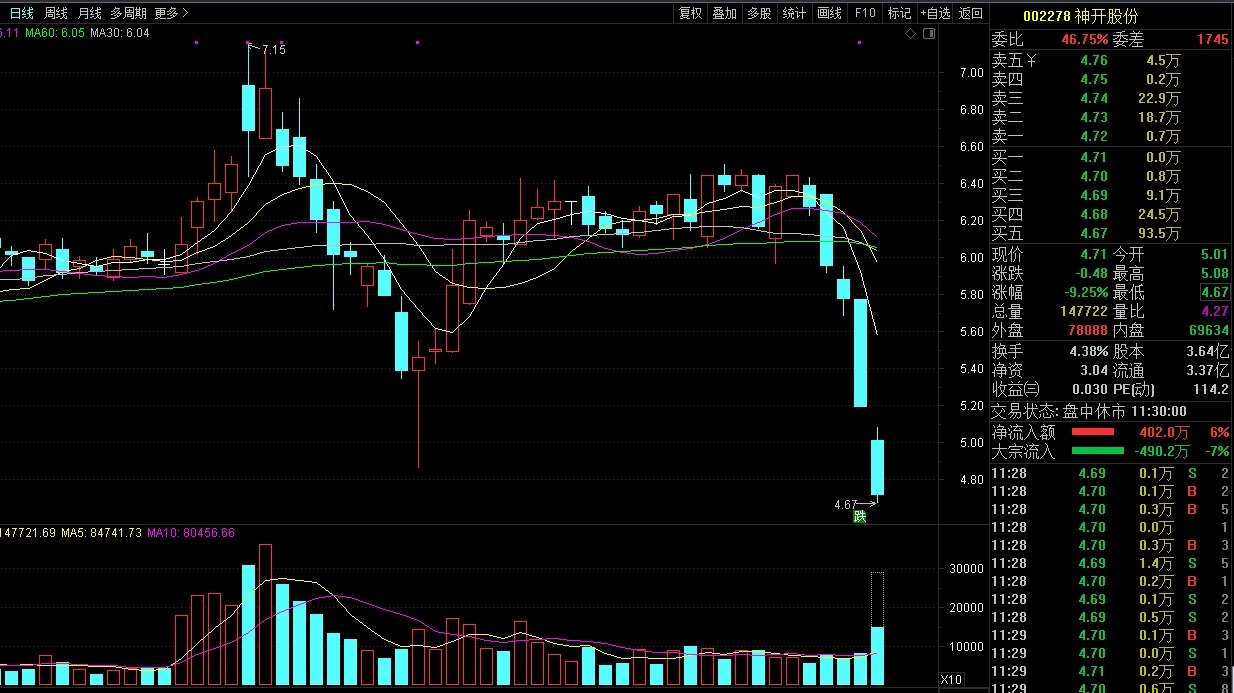Image resolution: width=1234 pixels, height=693 pixels.
Task: Switch to the 周线 weekly chart tab
Action: [x=56, y=13]
